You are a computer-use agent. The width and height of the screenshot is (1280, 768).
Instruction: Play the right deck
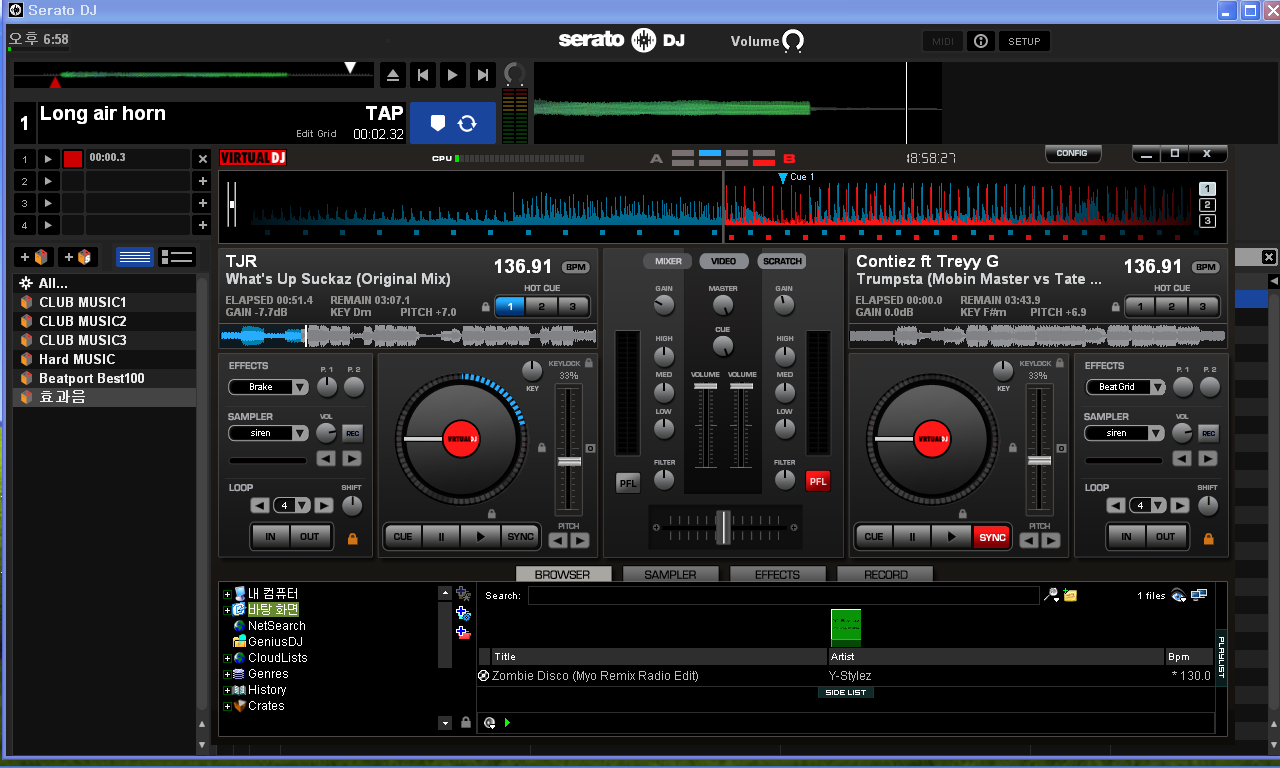pos(952,537)
